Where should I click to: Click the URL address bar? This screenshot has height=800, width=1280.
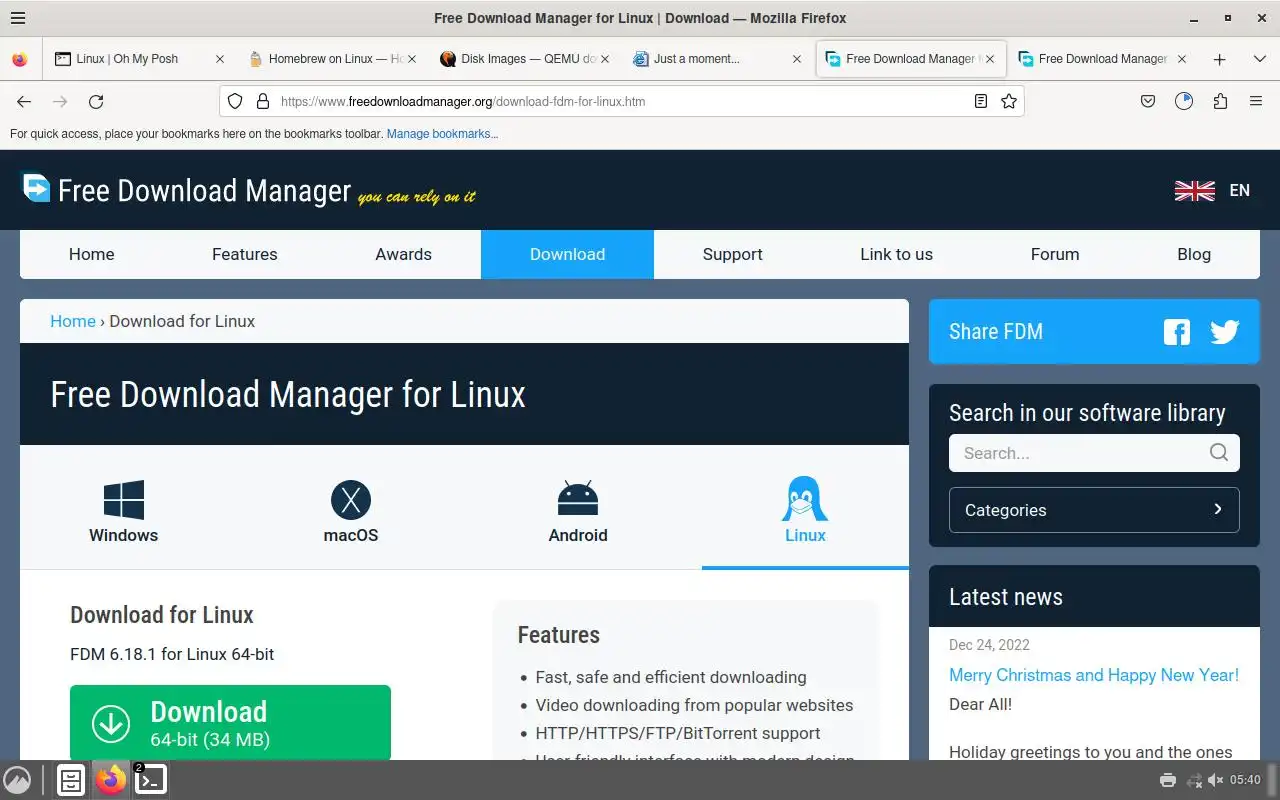620,101
